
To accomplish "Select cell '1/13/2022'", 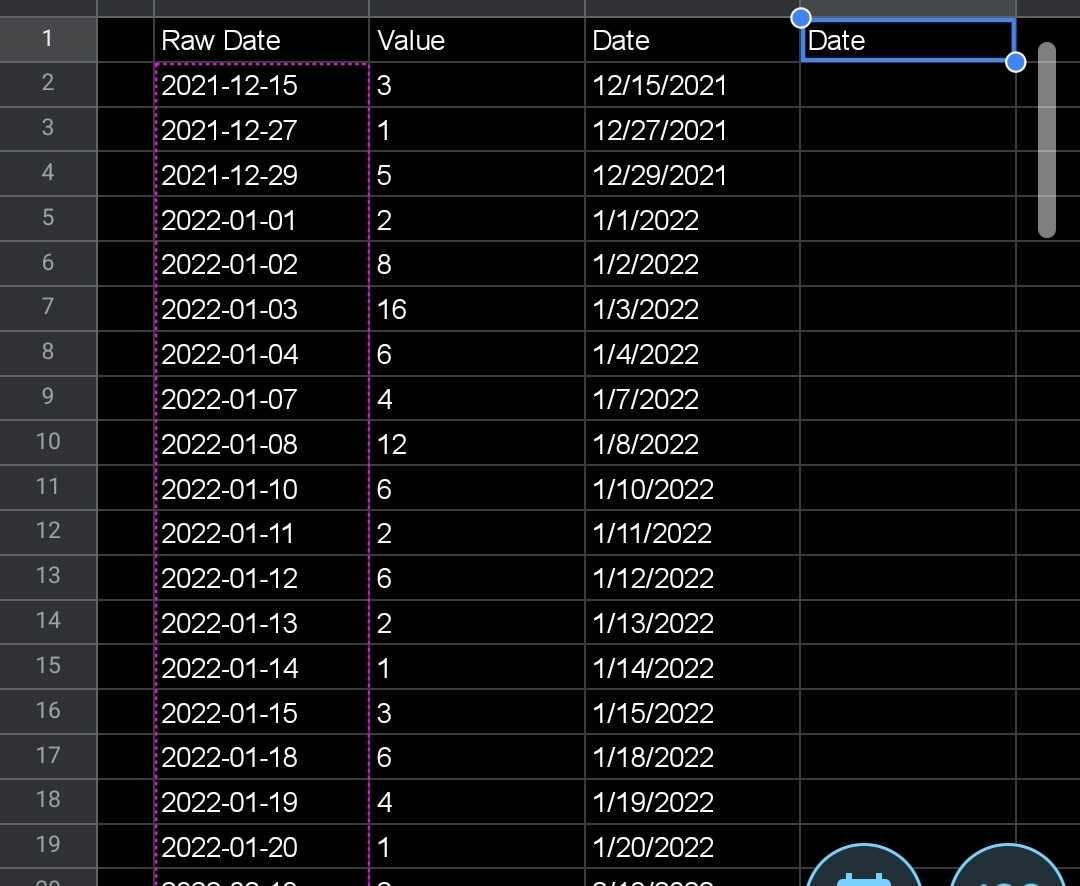I will (692, 623).
